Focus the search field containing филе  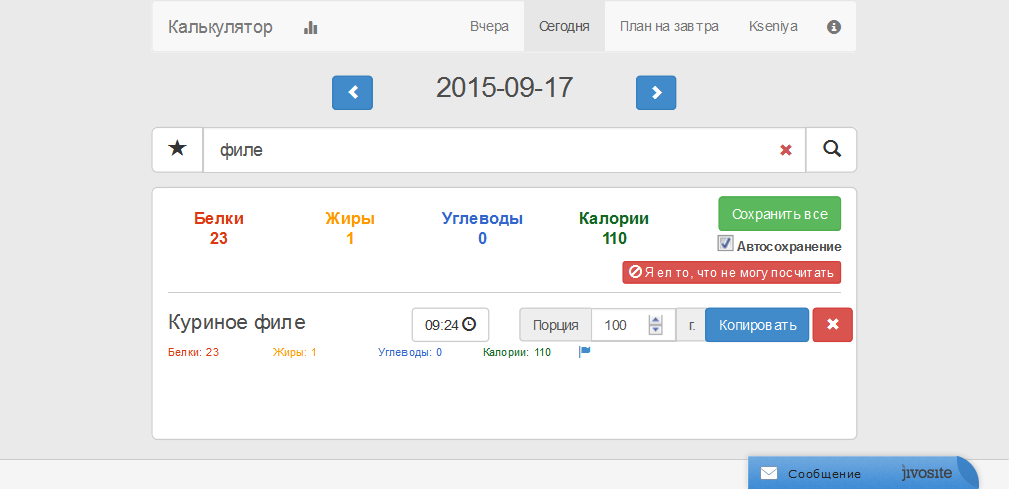click(504, 150)
